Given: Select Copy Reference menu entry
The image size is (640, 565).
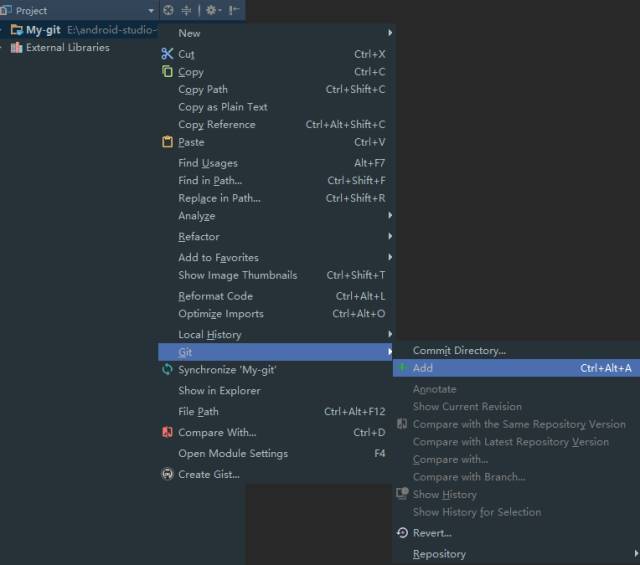Looking at the screenshot, I should coord(276,125).
